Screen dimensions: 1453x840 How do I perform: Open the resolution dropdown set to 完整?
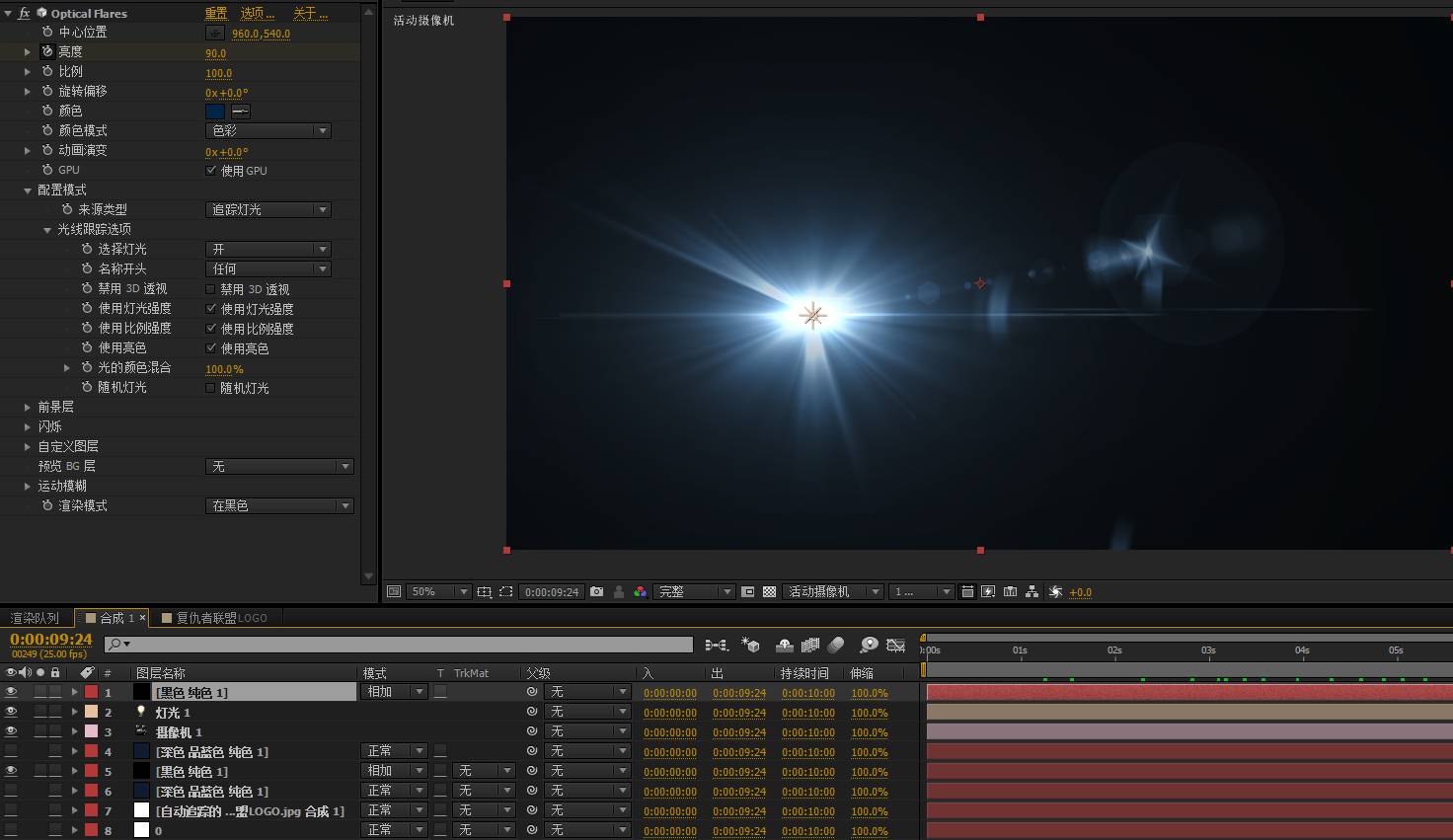click(695, 591)
